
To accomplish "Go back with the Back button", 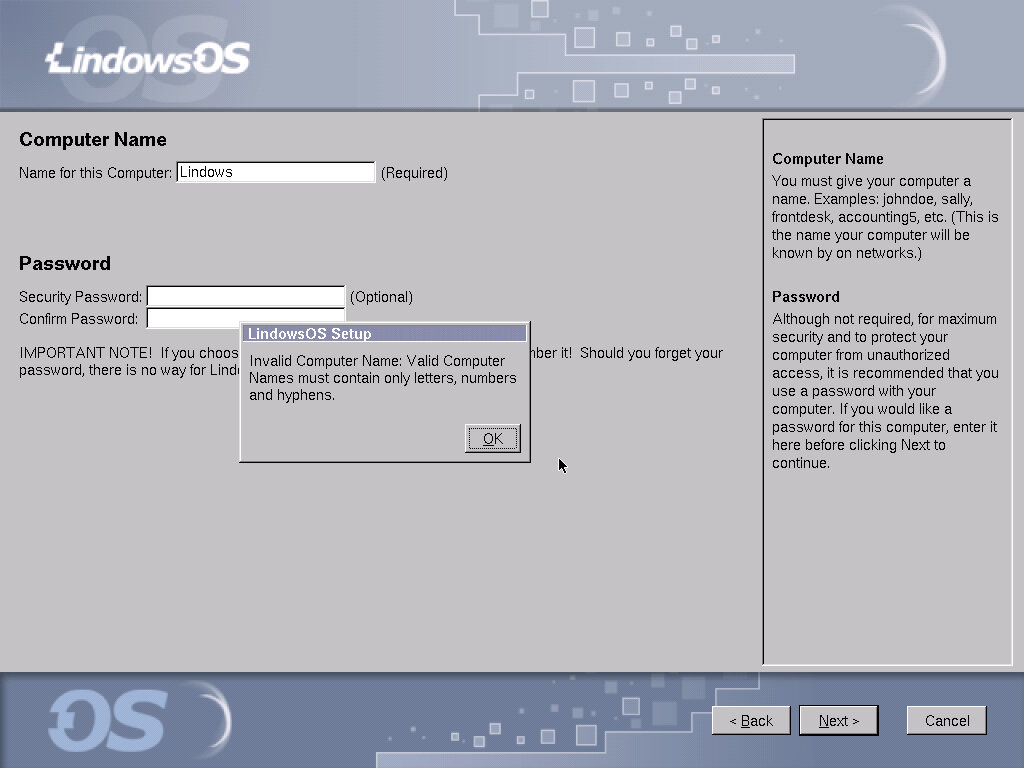I will pos(751,720).
